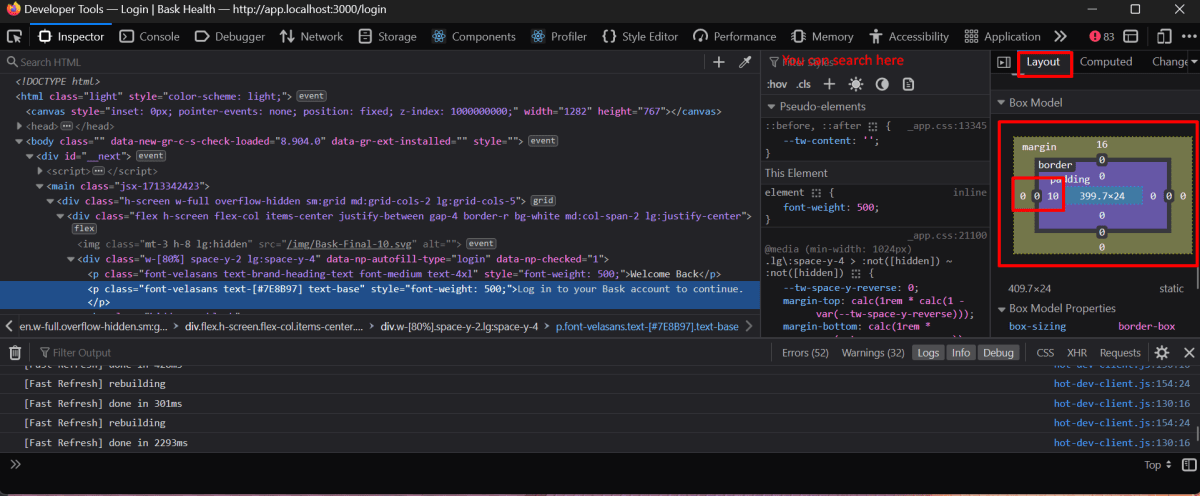Click the 399.7×24 content size box
1200x496 pixels.
coord(1102,196)
